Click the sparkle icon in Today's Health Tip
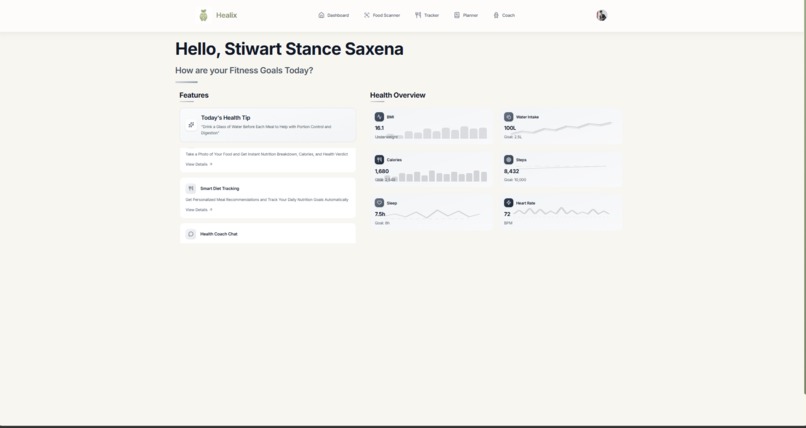 pos(191,125)
